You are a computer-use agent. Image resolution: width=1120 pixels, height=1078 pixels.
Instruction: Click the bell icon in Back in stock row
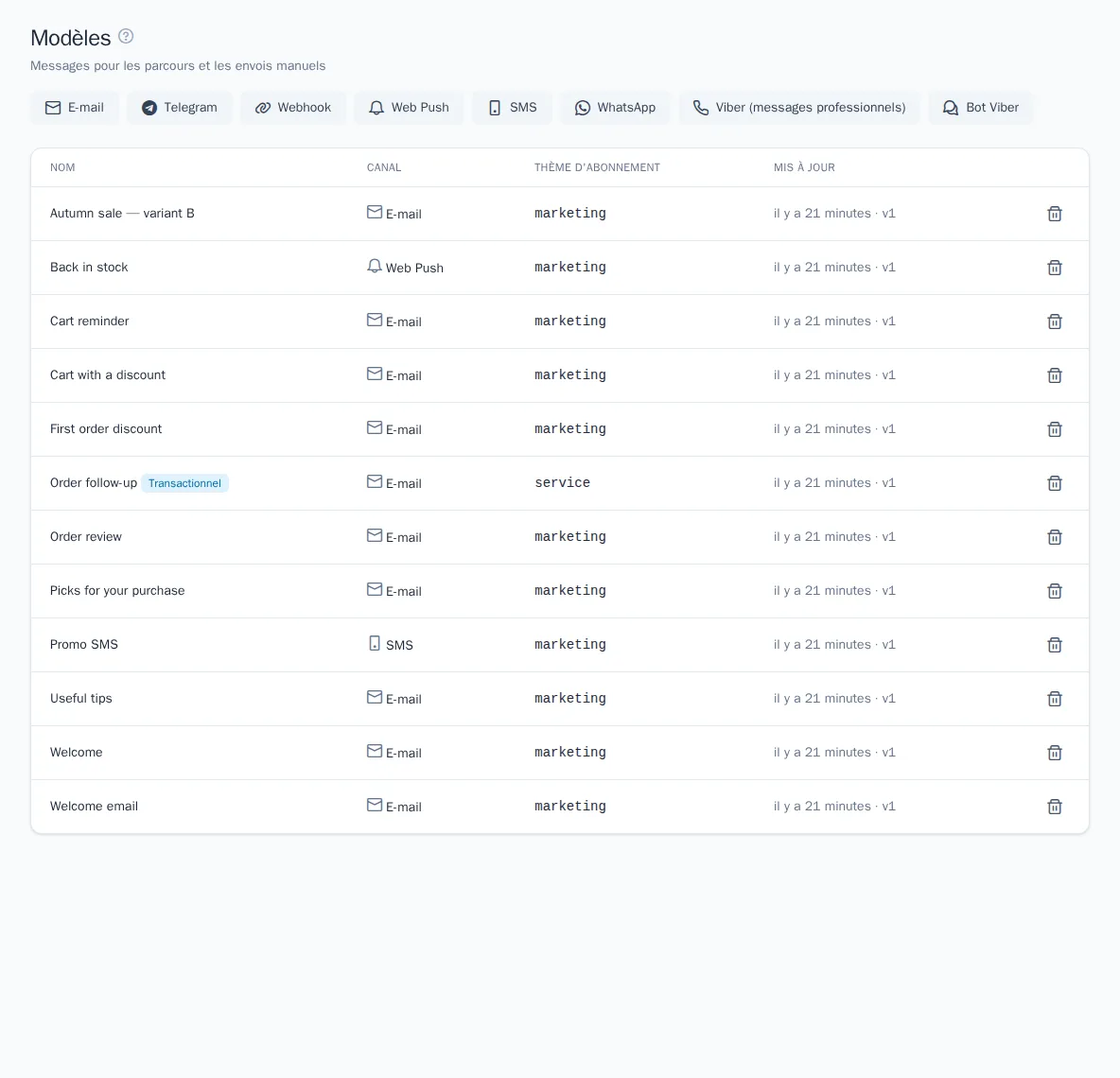point(375,267)
